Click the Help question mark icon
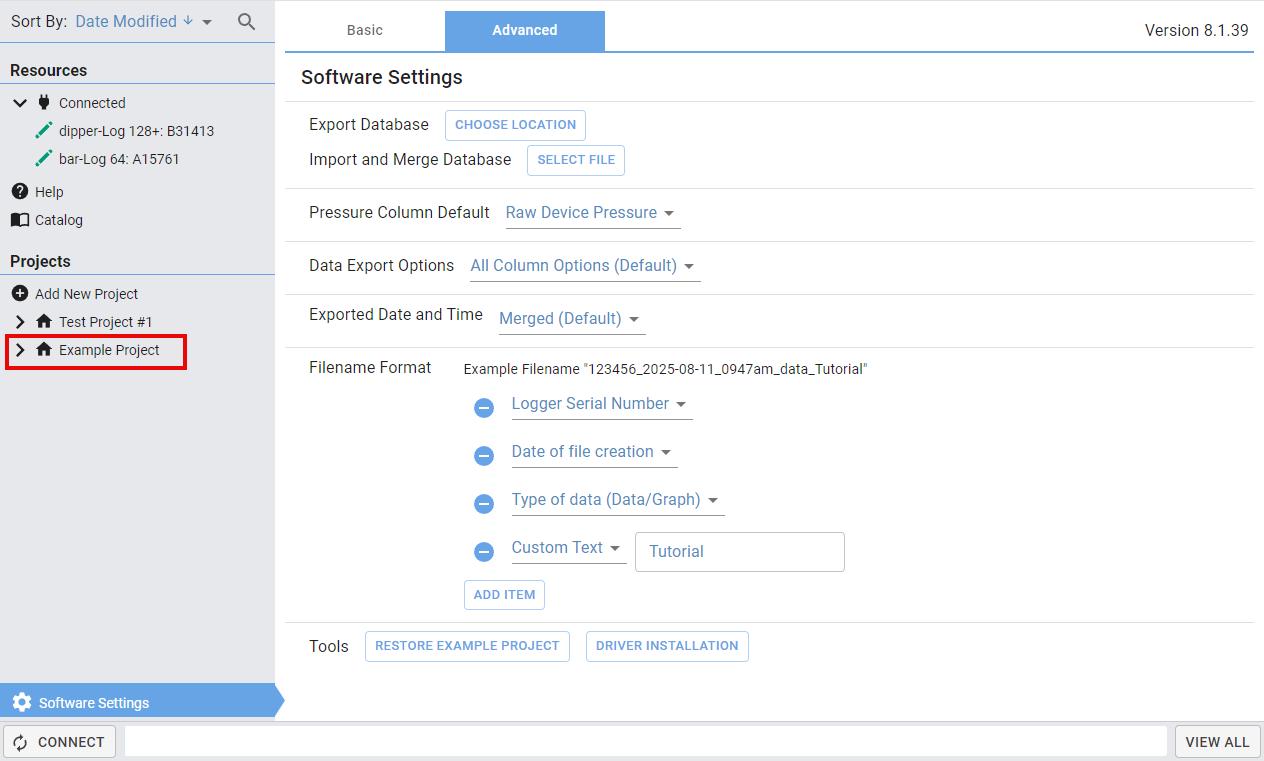Screen dimensions: 1264x761 (20, 191)
